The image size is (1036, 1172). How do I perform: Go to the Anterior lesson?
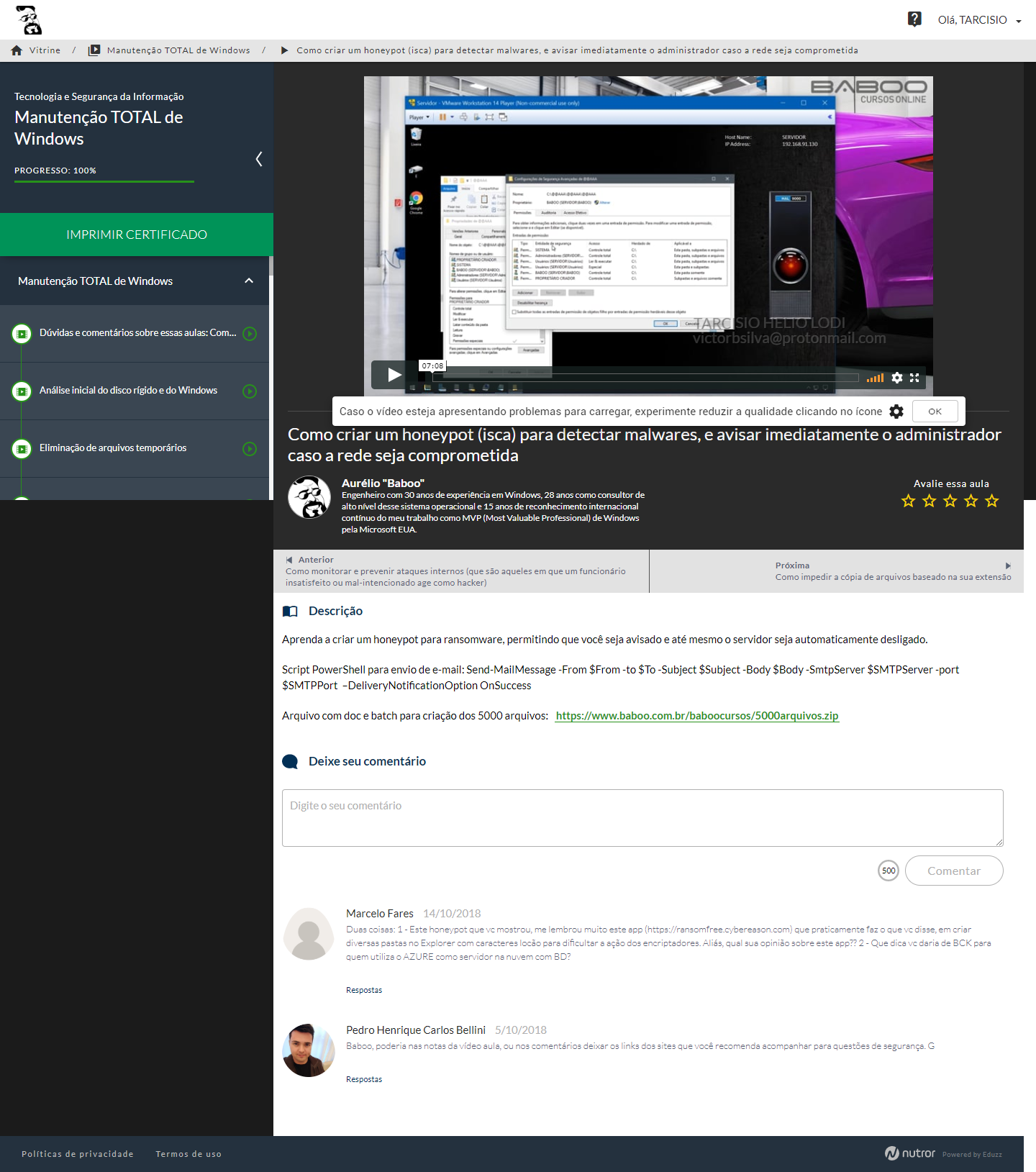(x=460, y=571)
